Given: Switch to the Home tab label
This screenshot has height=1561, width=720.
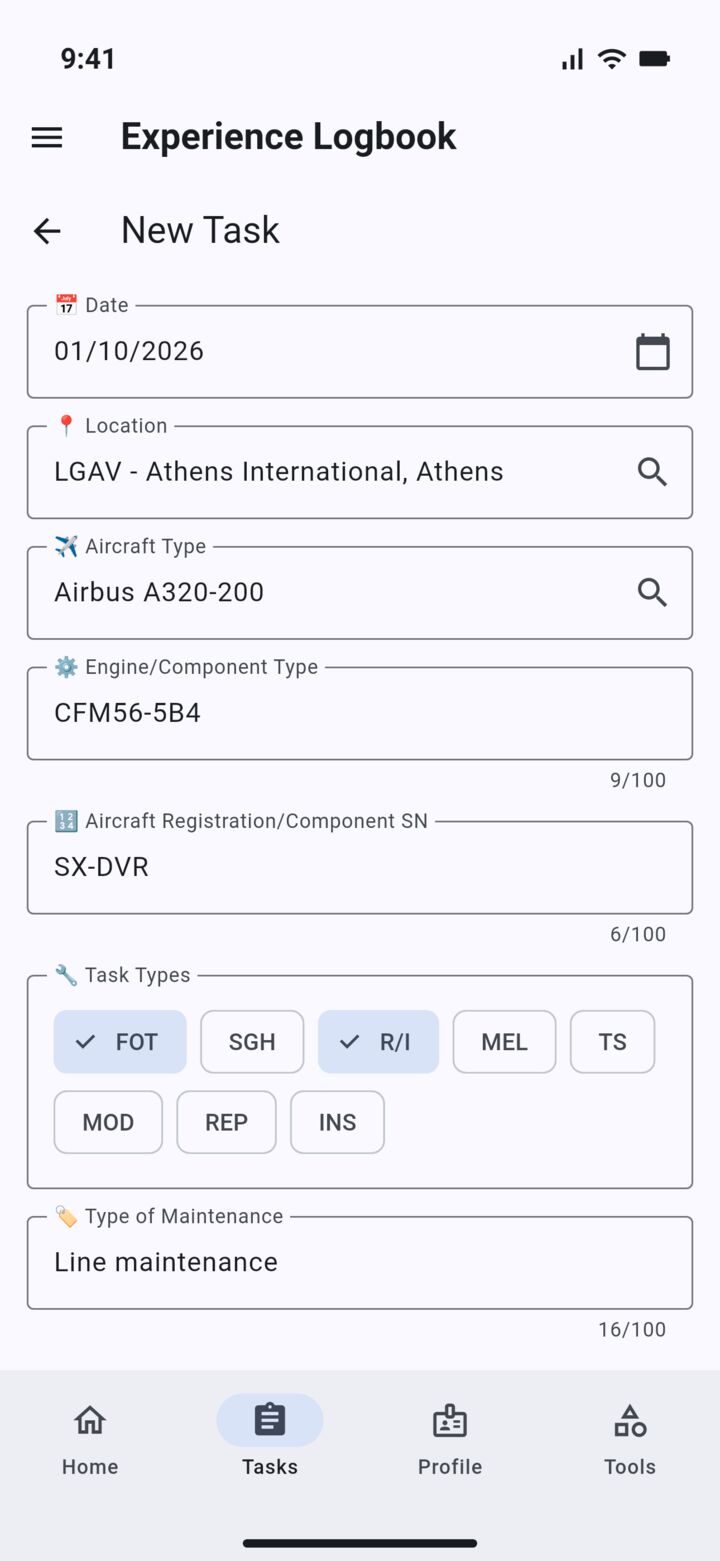Looking at the screenshot, I should pos(90,1467).
